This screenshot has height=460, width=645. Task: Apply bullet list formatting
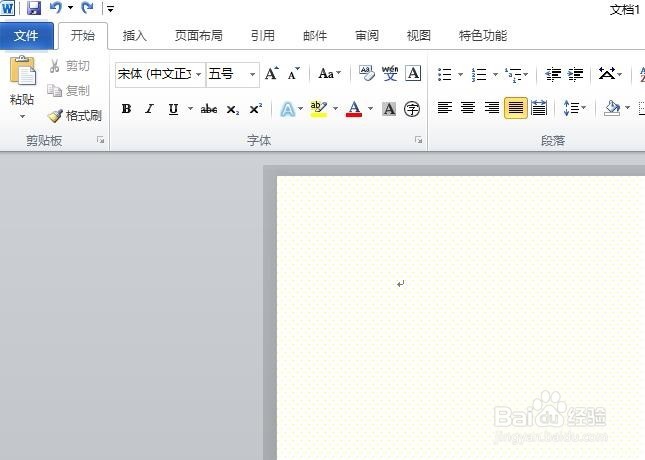pyautogui.click(x=445, y=74)
